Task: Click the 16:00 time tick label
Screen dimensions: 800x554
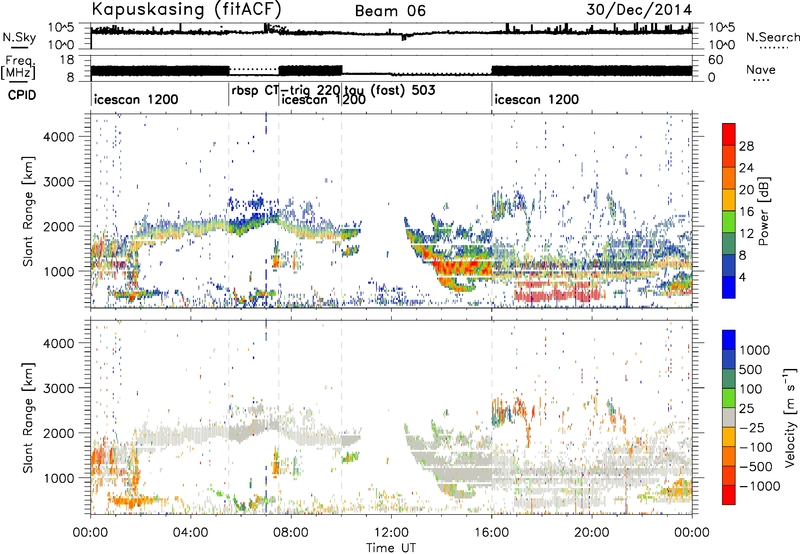Action: tap(491, 533)
